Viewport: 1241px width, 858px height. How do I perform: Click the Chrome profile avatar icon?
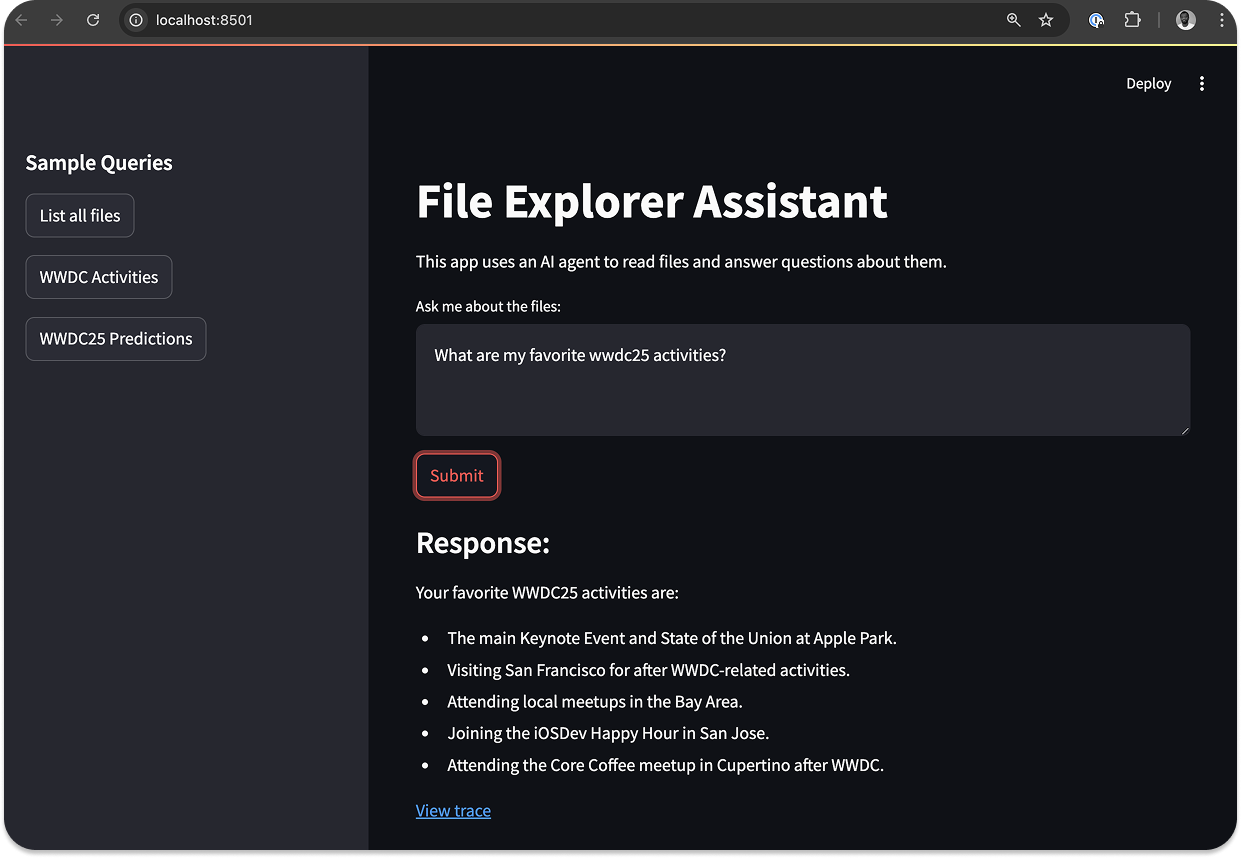coord(1186,20)
